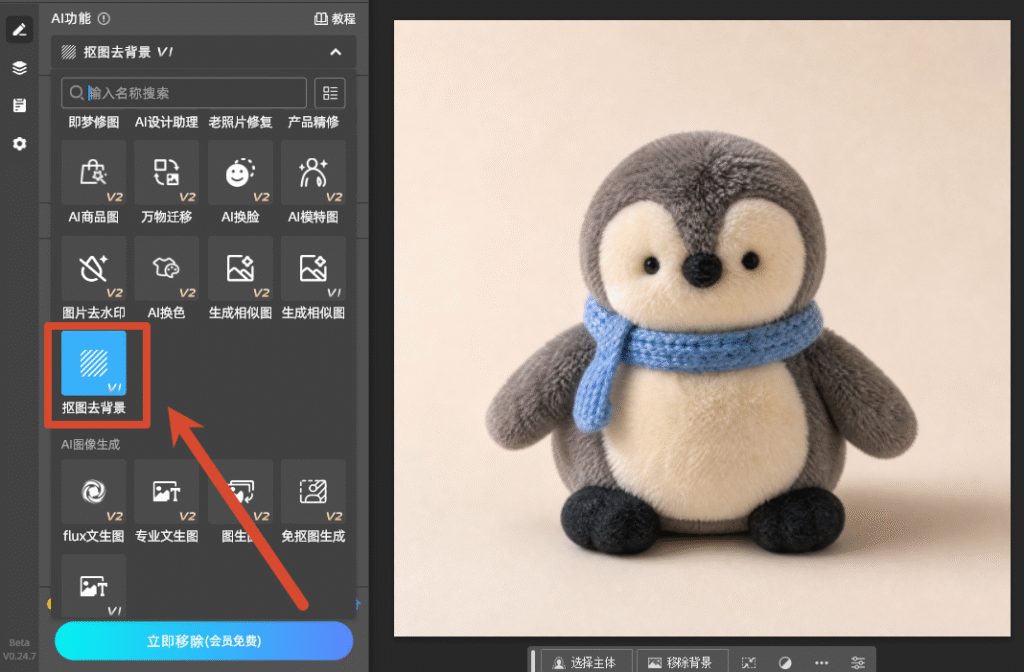The height and width of the screenshot is (672, 1024).
Task: Open the 免抠图生成 tool
Action: pos(313,491)
